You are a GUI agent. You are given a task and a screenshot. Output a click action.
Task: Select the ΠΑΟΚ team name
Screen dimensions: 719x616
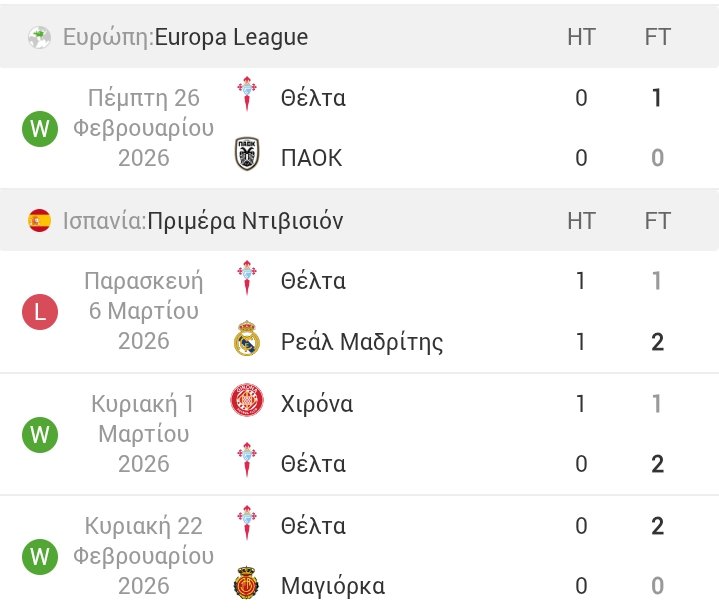(x=311, y=158)
